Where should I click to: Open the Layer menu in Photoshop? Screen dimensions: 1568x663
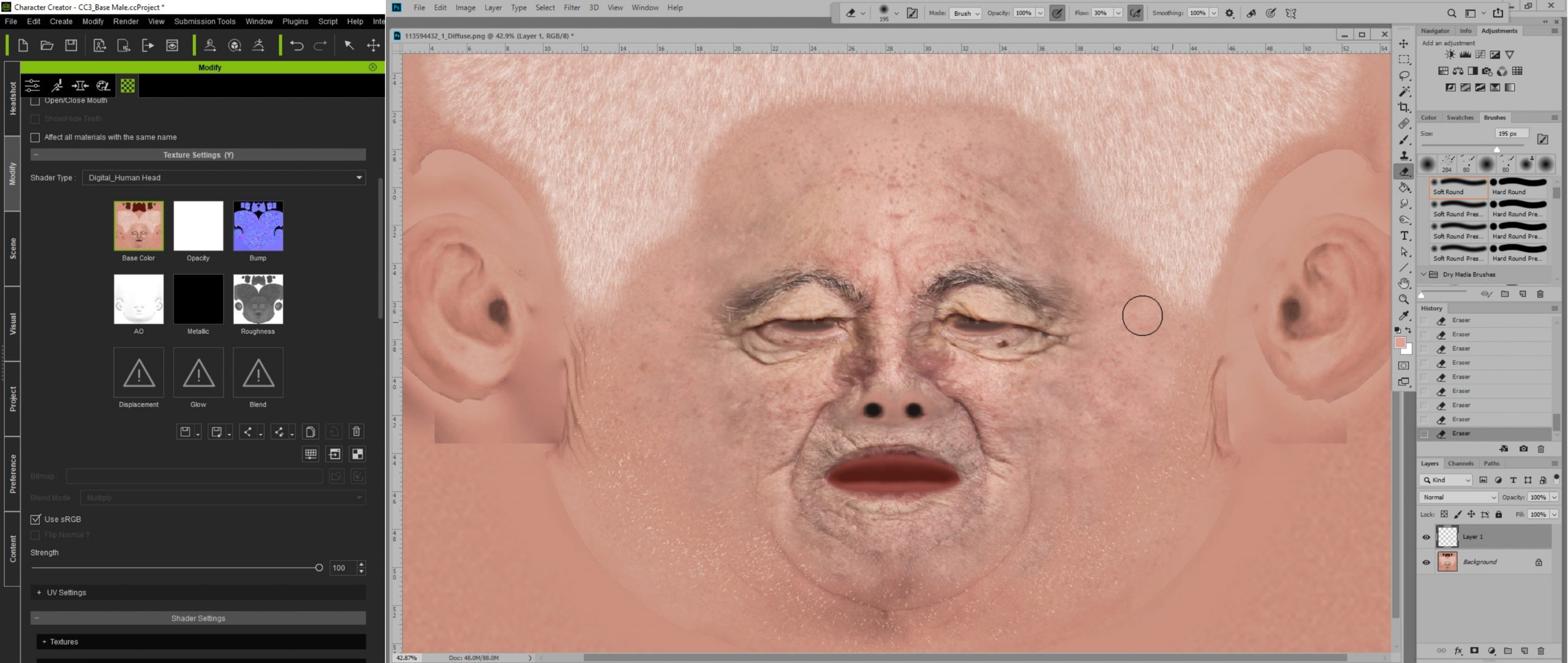coord(493,7)
